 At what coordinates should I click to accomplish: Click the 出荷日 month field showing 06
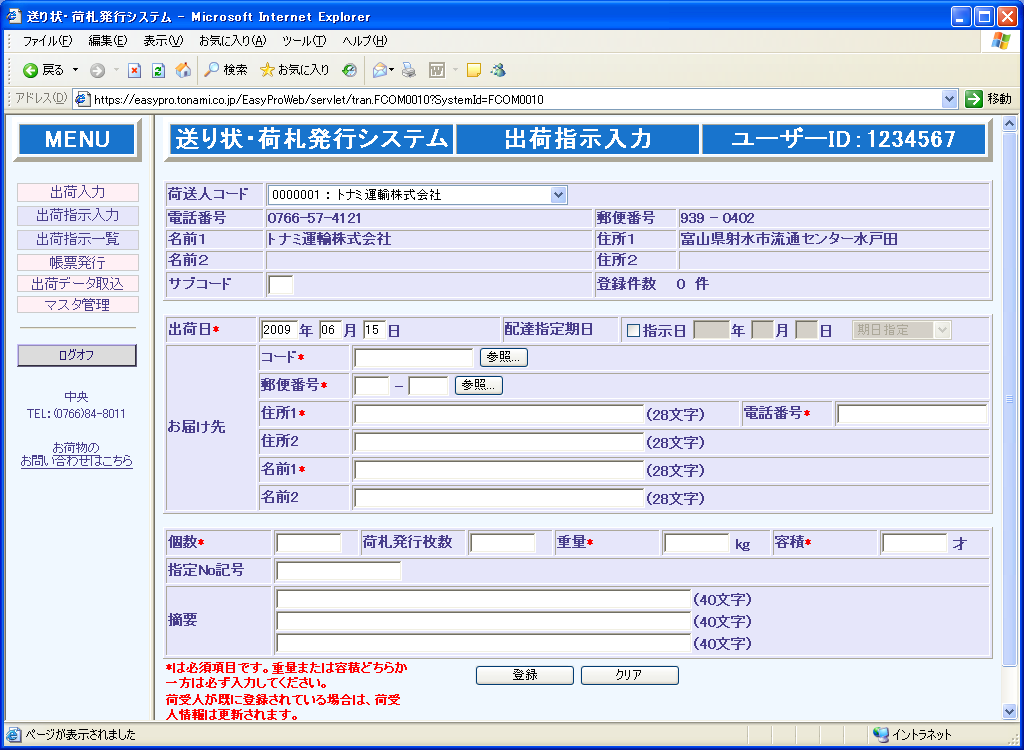click(x=330, y=330)
